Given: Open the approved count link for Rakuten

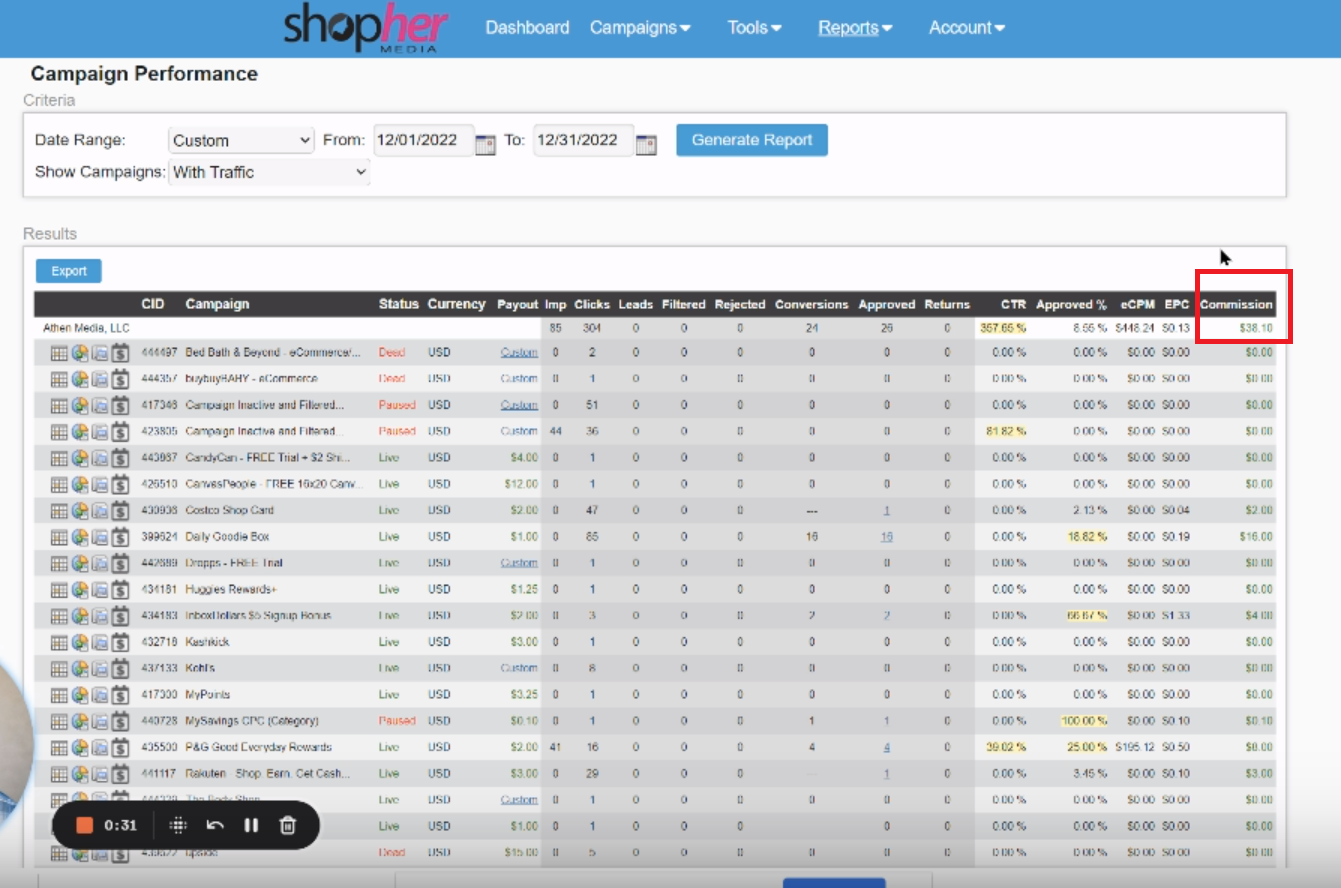Looking at the screenshot, I should point(886,774).
